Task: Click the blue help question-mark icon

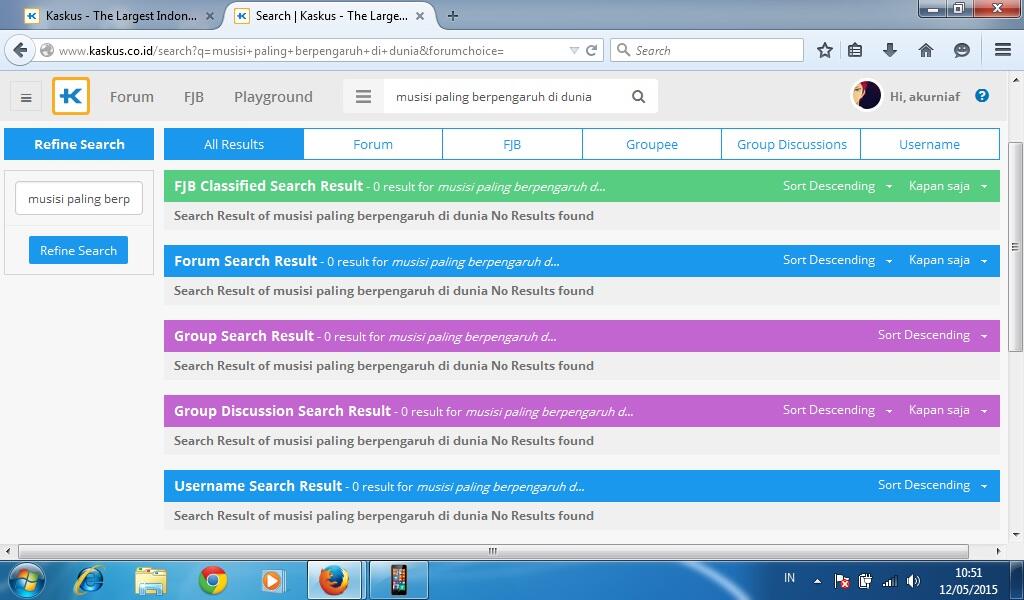Action: (982, 96)
